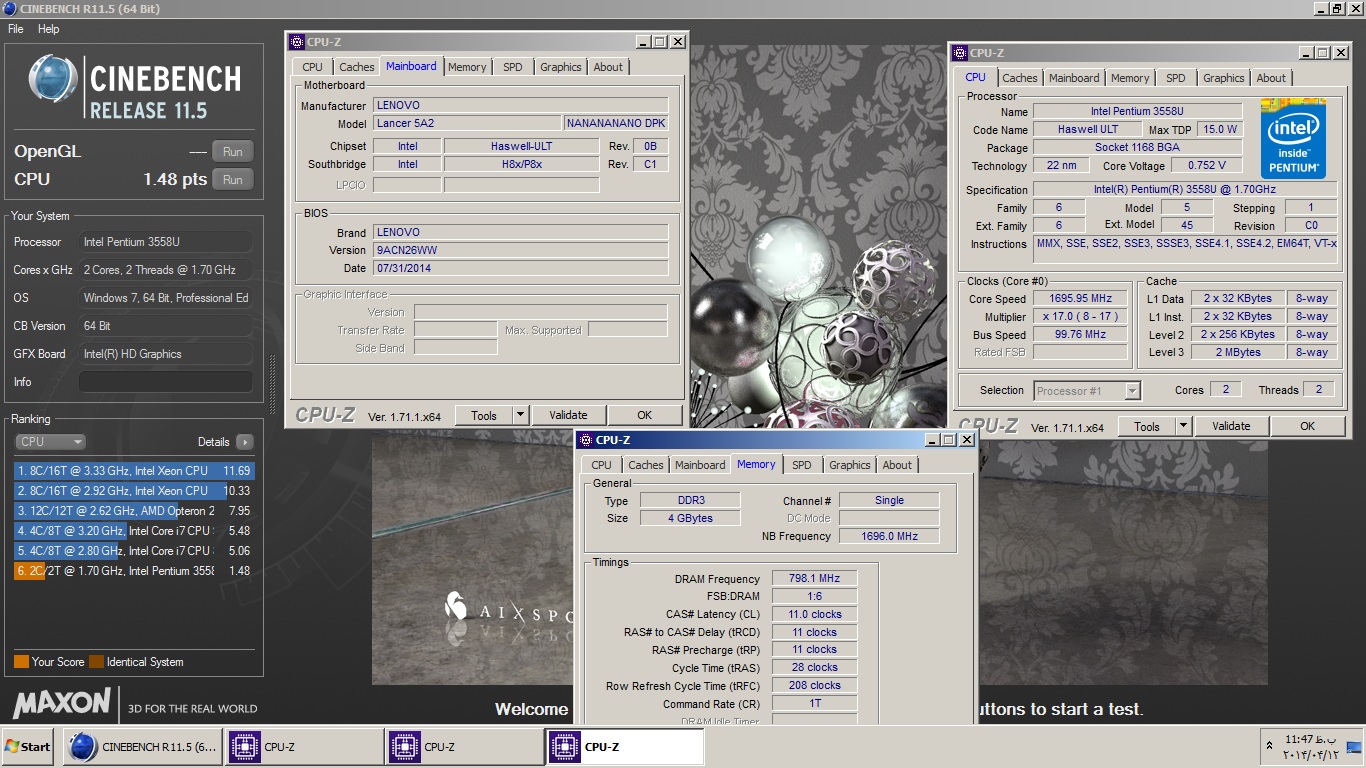Select ranking row 8C/16T @ 2.92 GHz Xeon
This screenshot has width=1366, height=768.
point(134,491)
